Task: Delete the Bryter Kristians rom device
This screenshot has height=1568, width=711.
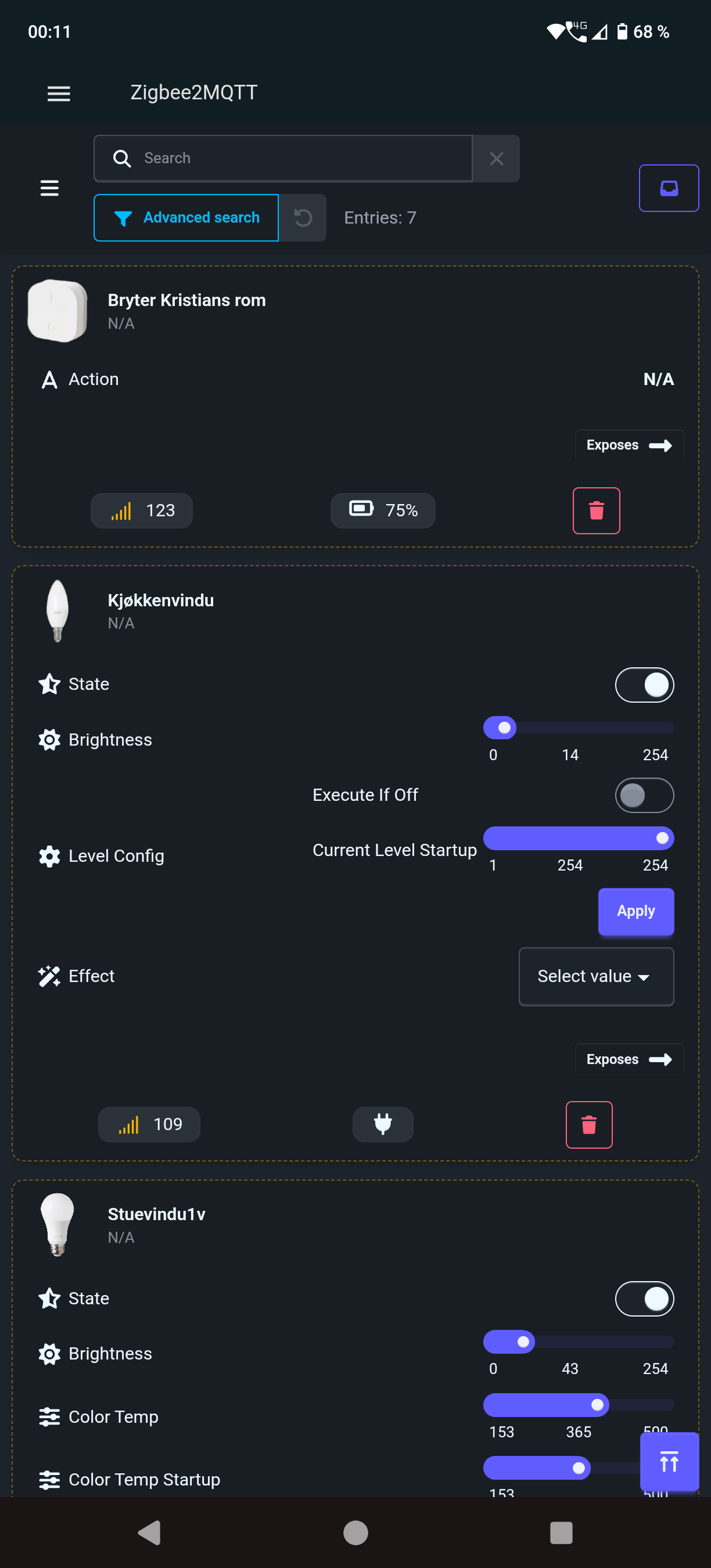Action: click(596, 510)
